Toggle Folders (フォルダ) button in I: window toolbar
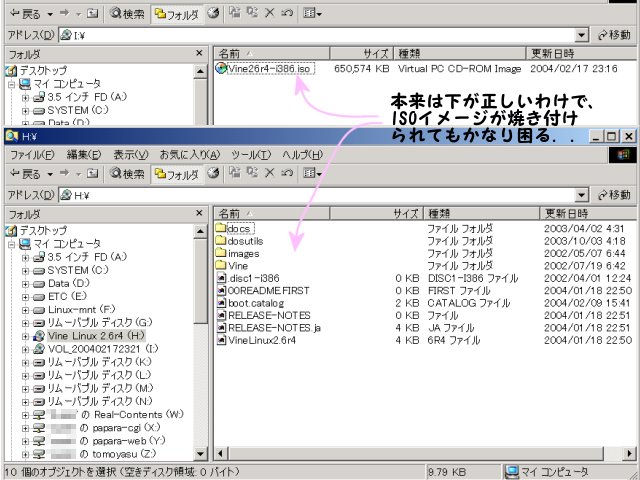 (x=177, y=14)
